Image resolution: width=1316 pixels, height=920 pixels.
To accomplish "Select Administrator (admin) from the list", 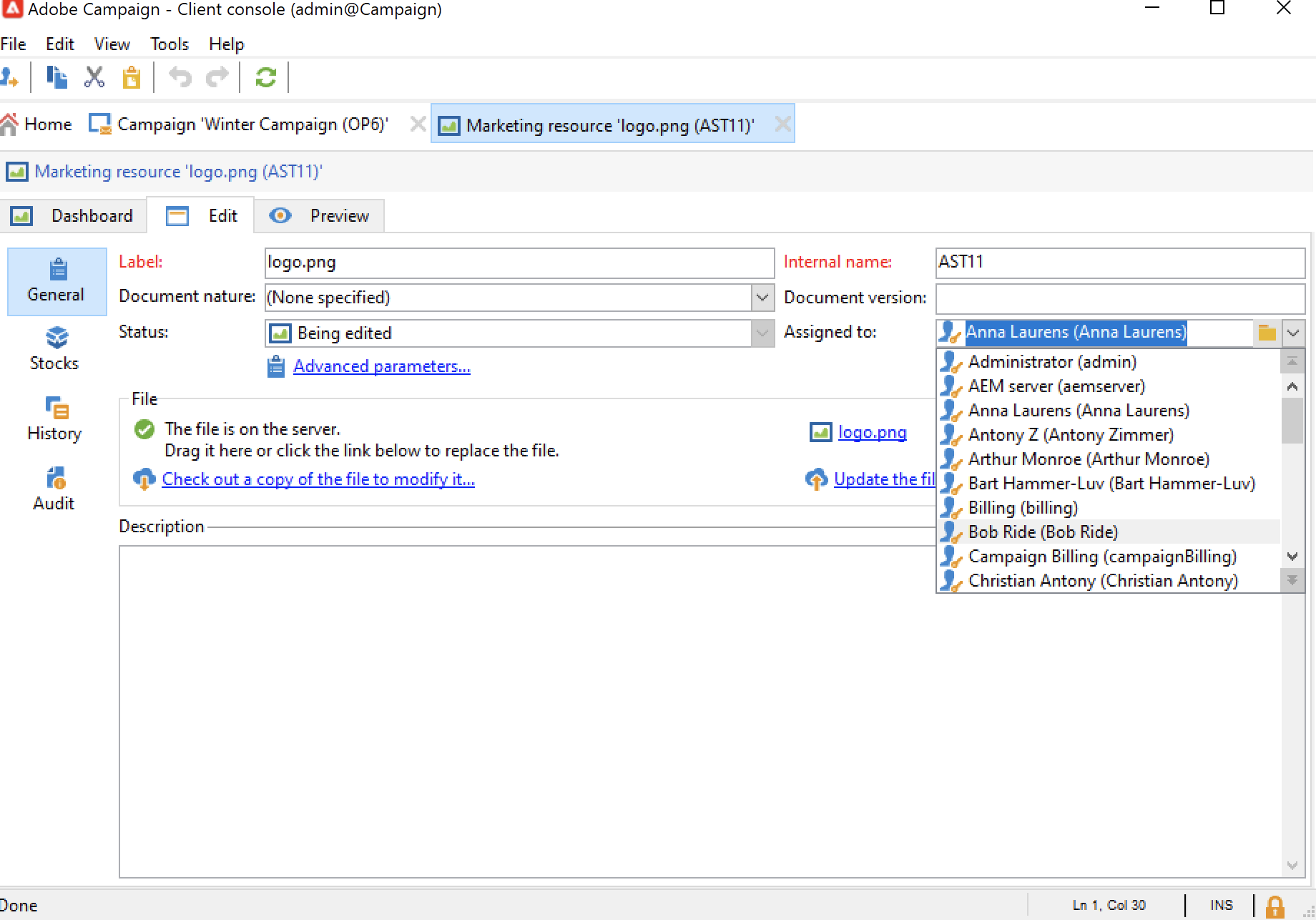I will point(1109,362).
